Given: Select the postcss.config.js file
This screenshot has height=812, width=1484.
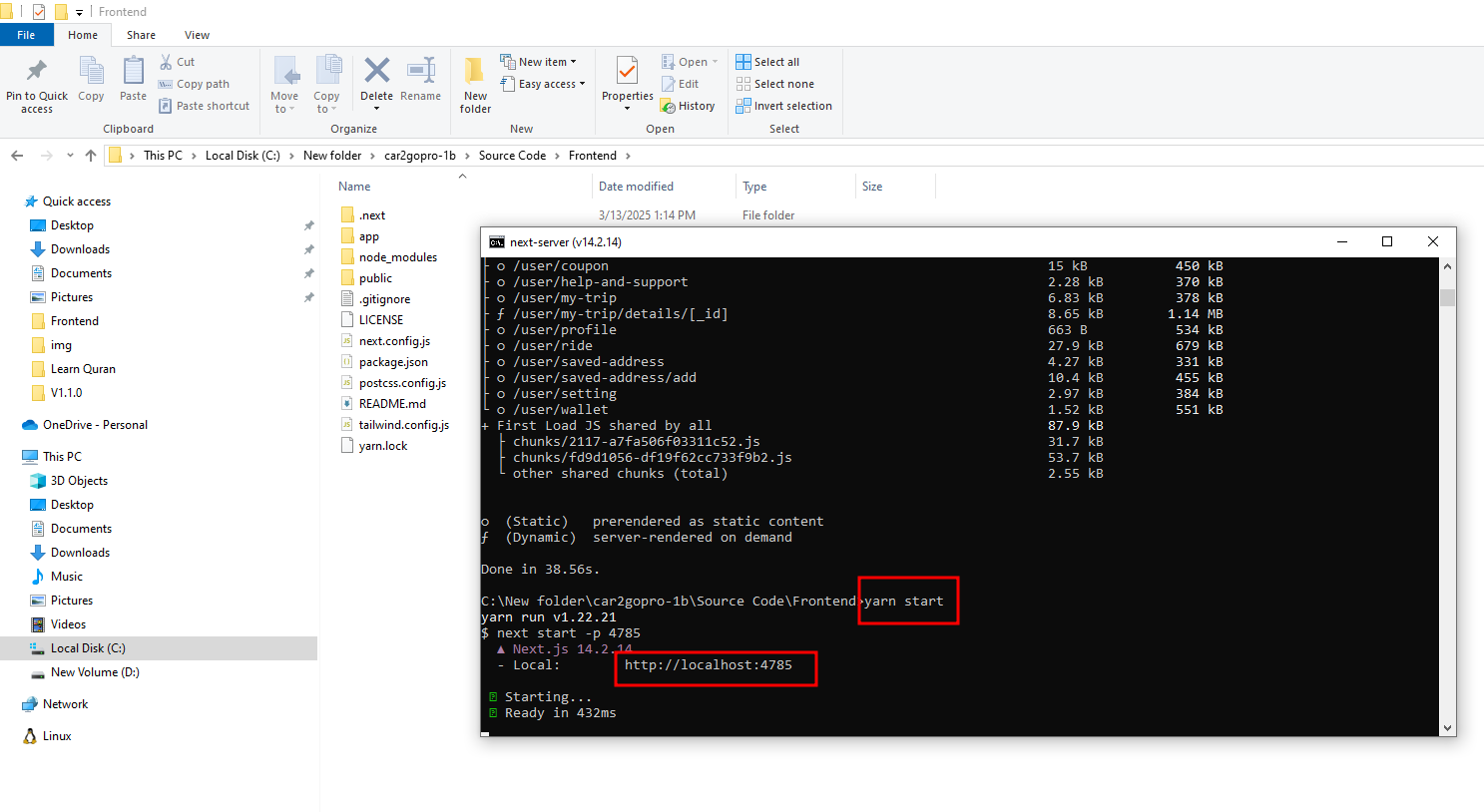Looking at the screenshot, I should tap(402, 383).
